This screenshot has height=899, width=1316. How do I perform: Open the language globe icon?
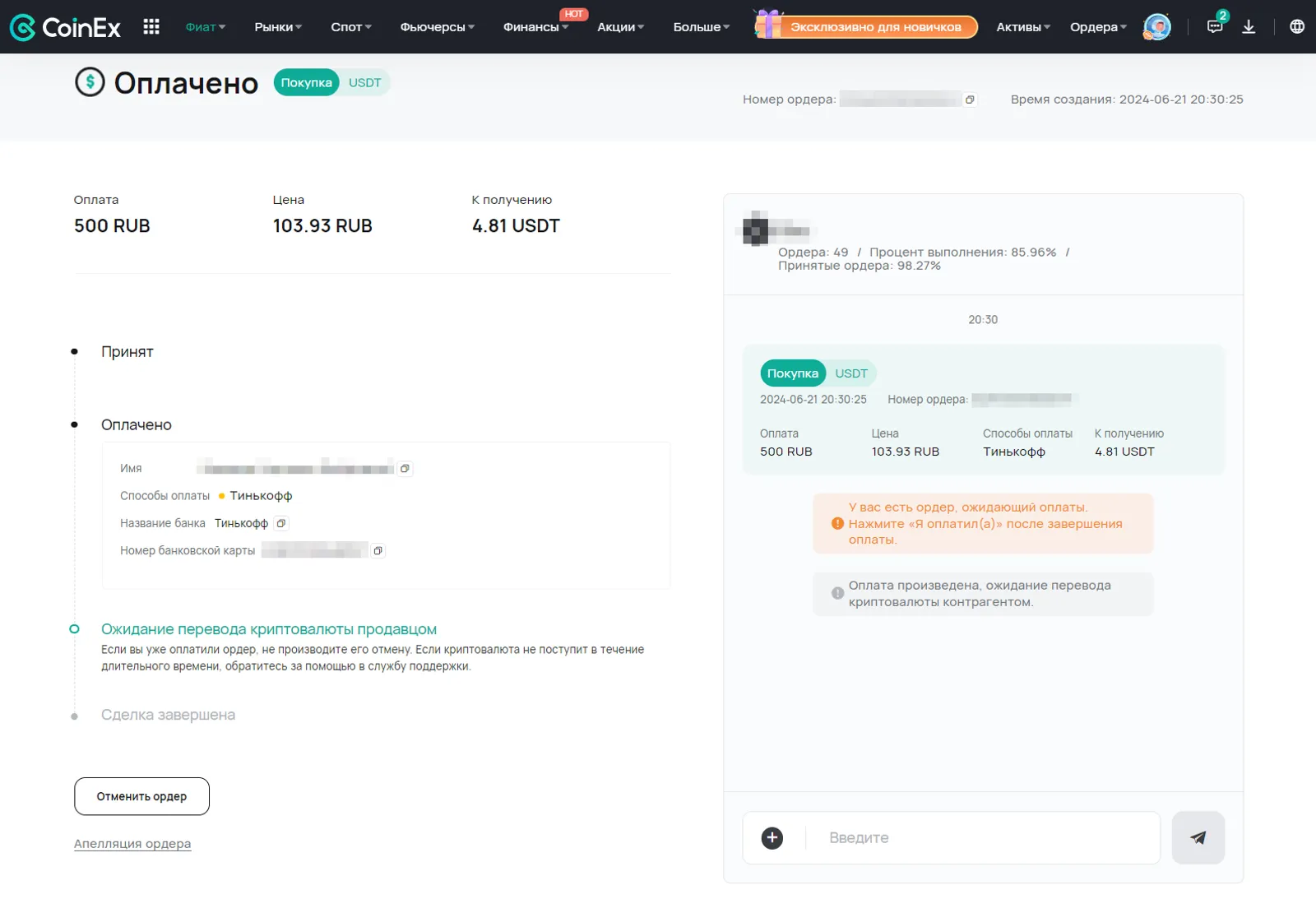click(x=1297, y=27)
